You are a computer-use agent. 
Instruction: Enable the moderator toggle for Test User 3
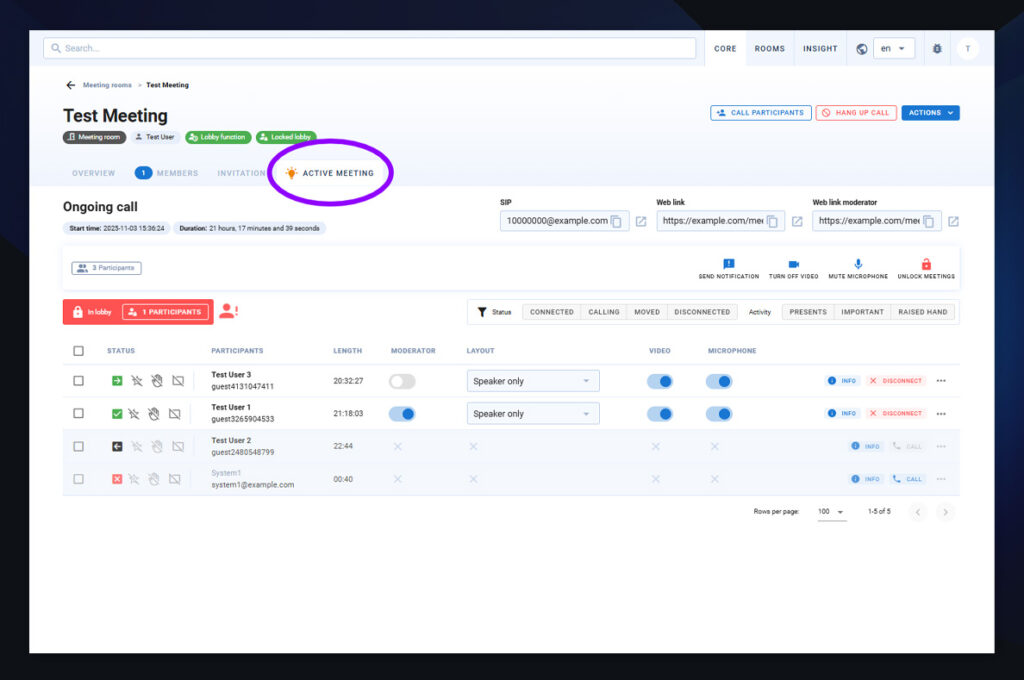(402, 381)
